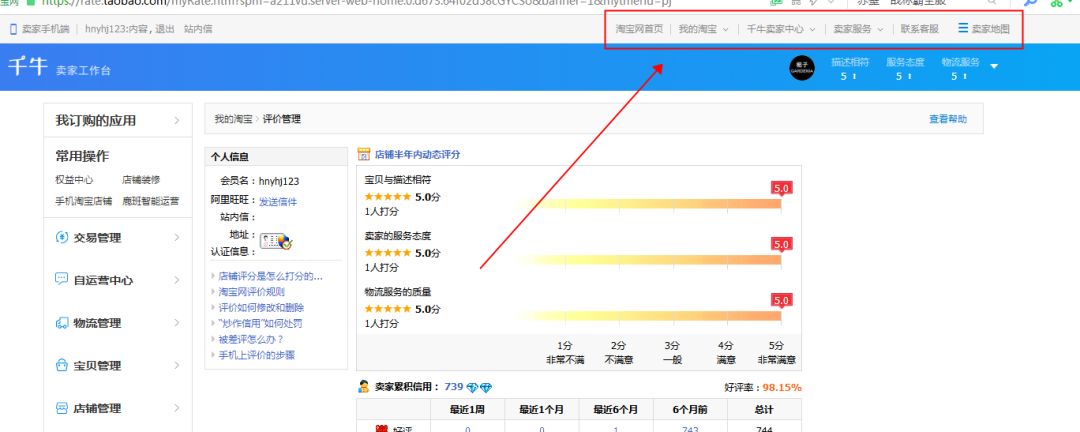
Task: Go to 淘宝网首页
Action: point(639,29)
